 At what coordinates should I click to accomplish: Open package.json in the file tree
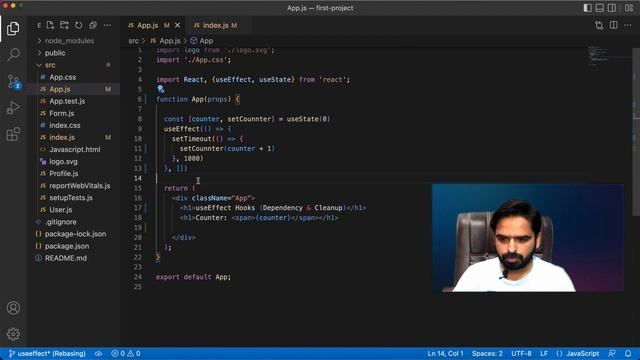pyautogui.click(x=67, y=246)
